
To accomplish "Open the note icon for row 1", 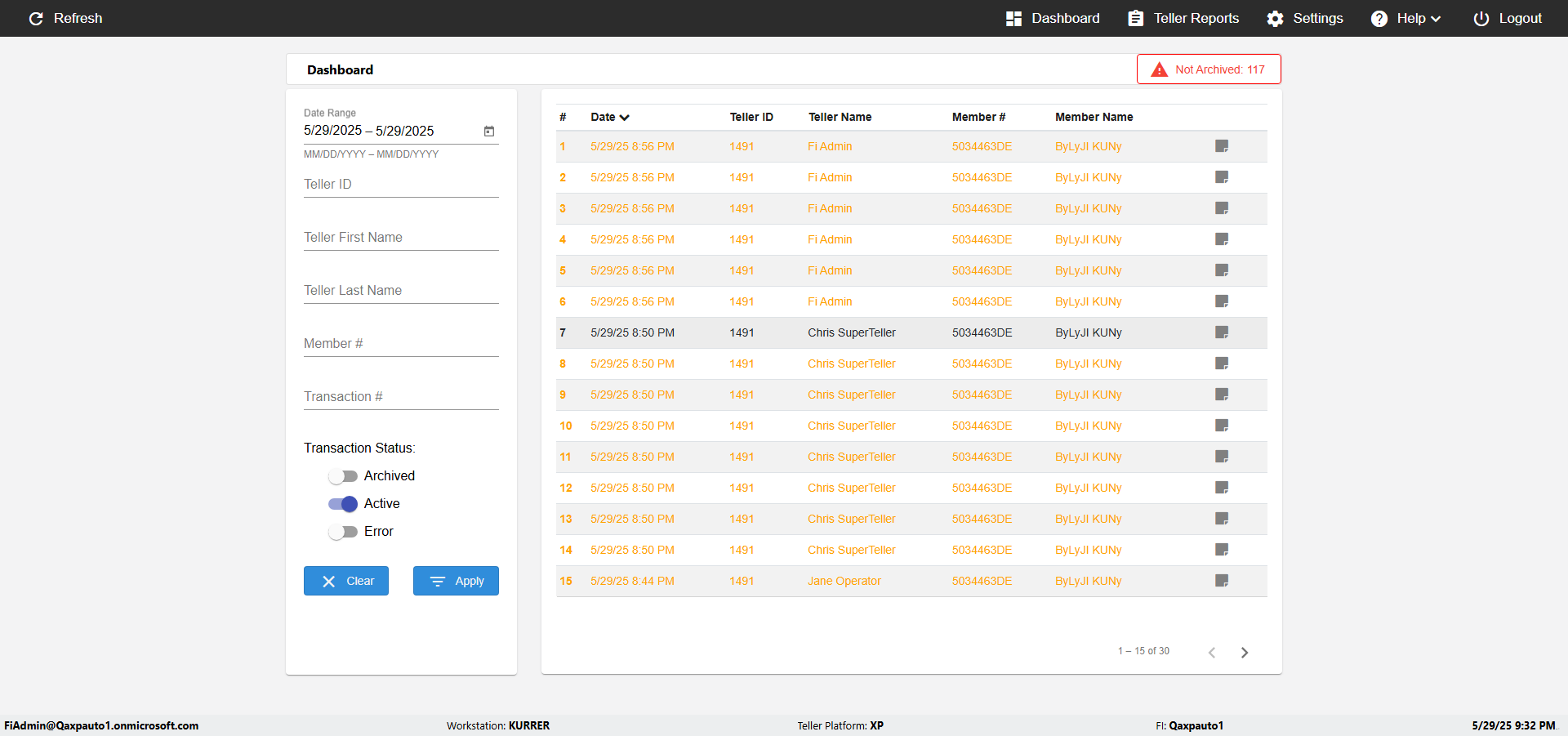I will pyautogui.click(x=1222, y=146).
